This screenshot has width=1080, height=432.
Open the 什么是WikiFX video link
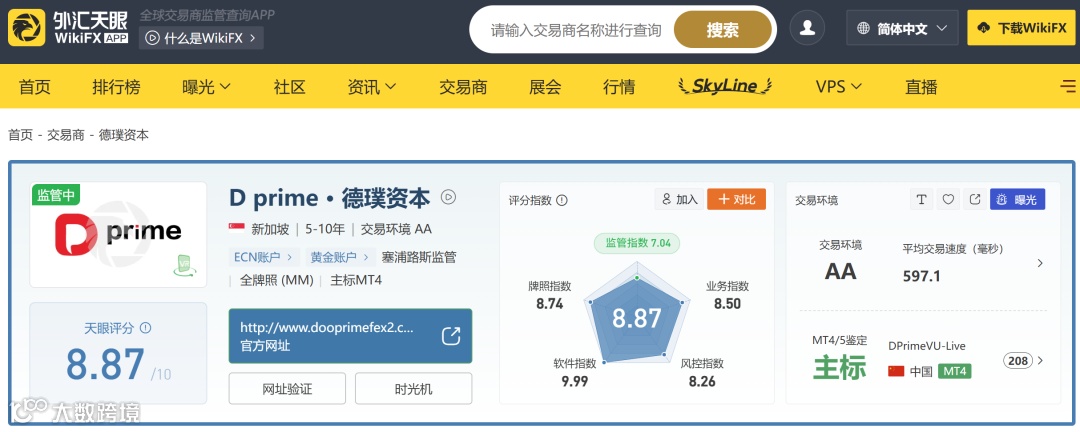coord(201,38)
